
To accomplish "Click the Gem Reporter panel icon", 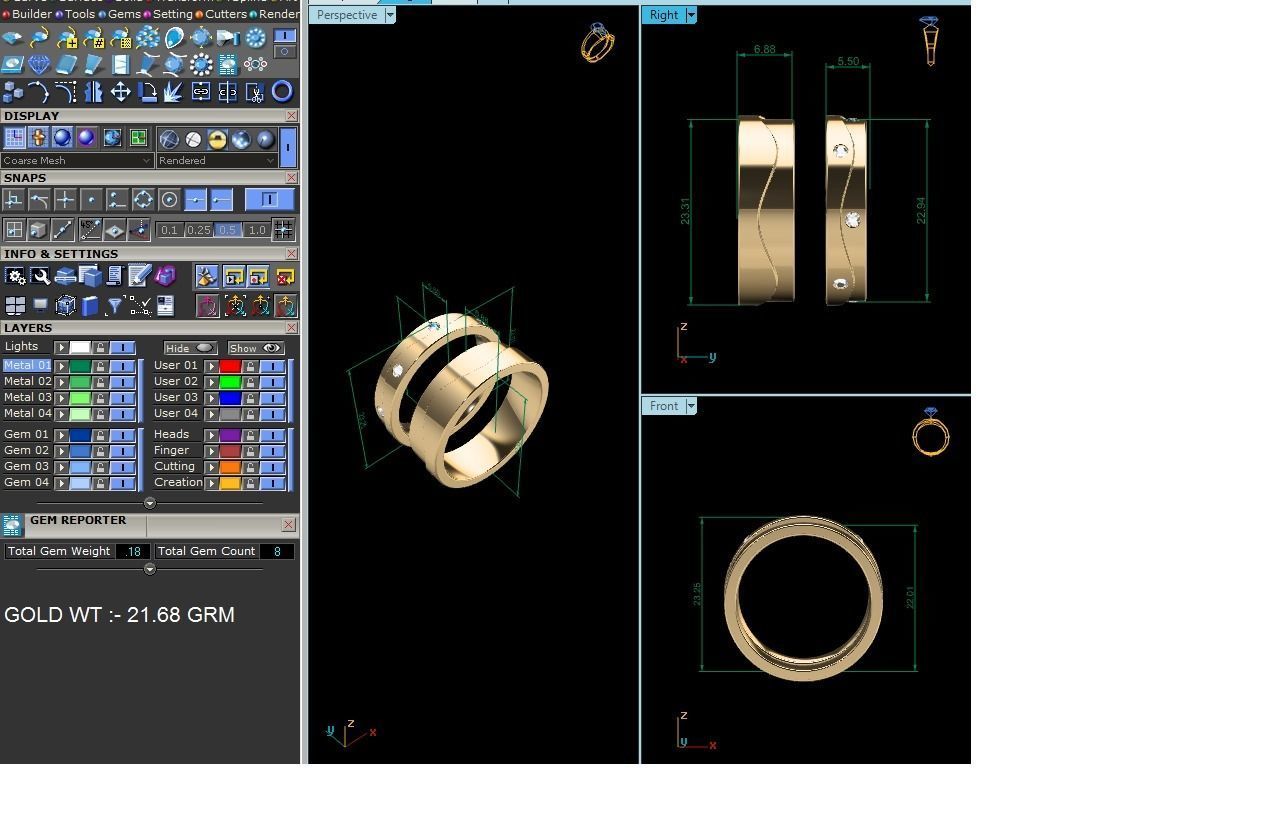I will tap(12, 525).
